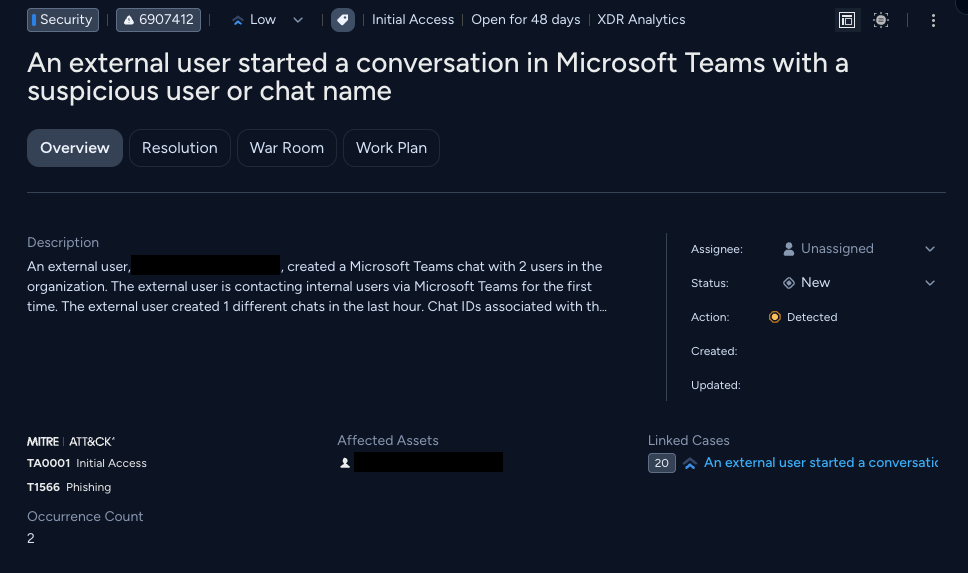Open the linked case 'An external user started a conversation' link
The image size is (968, 573).
click(821, 462)
